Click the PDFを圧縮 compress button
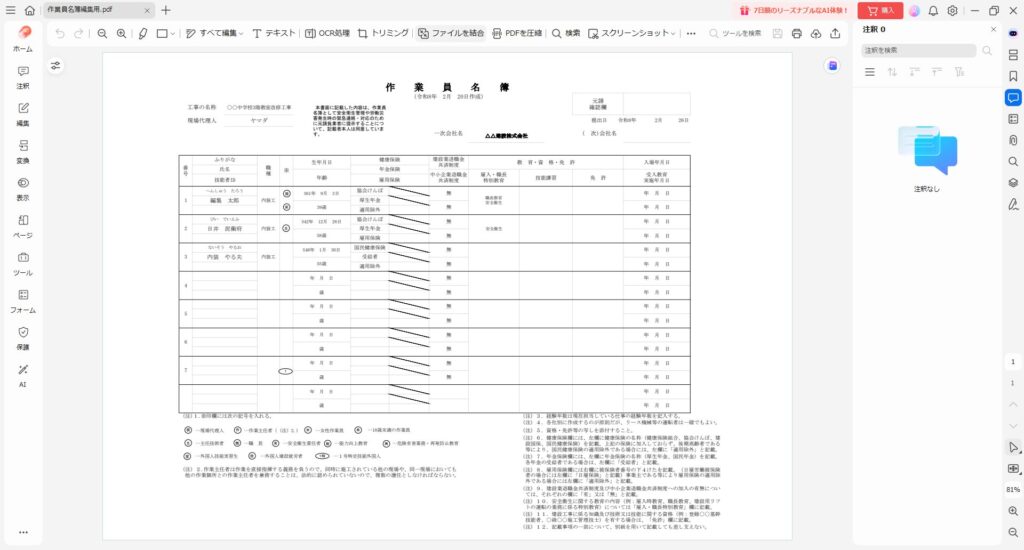Viewport: 1024px width, 550px height. (517, 33)
